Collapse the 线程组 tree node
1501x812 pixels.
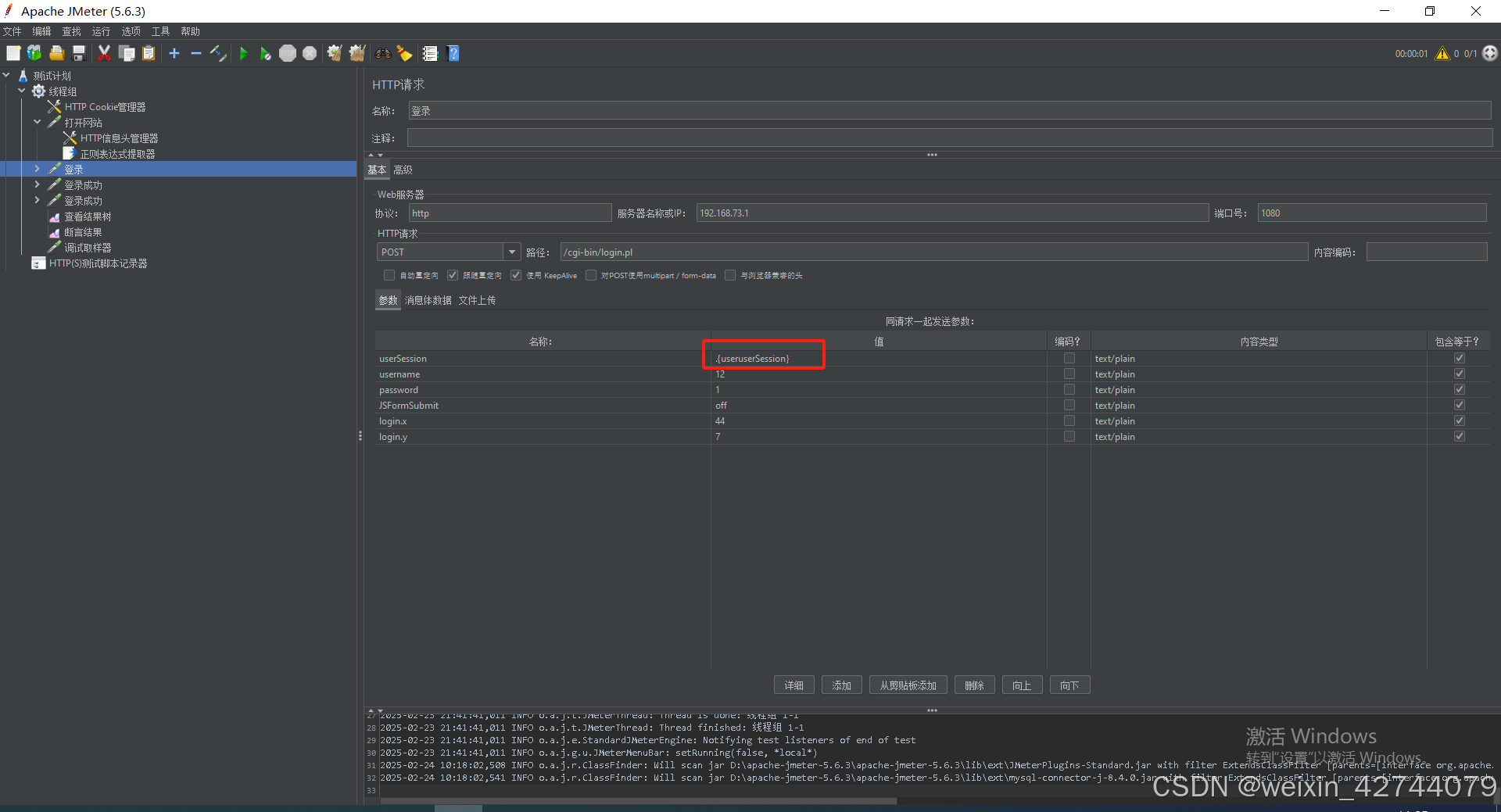tap(22, 91)
